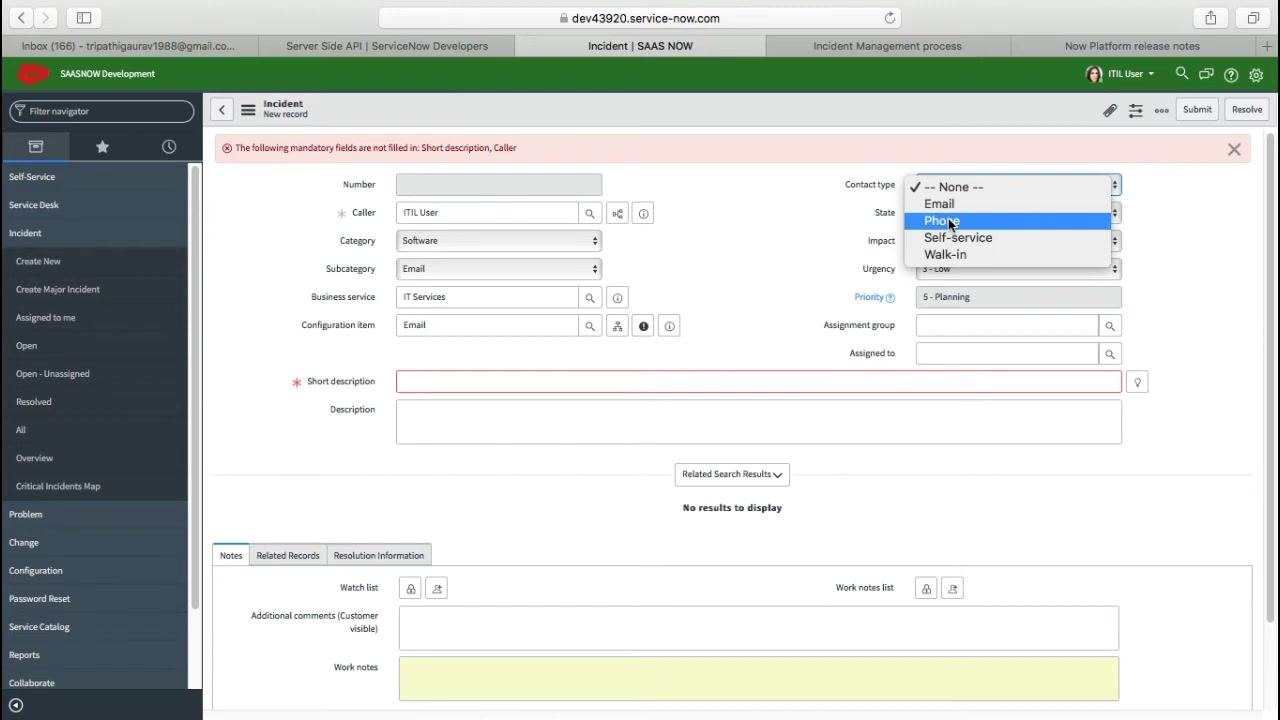Open the Priority field label link
The image size is (1280, 720).
coord(869,297)
